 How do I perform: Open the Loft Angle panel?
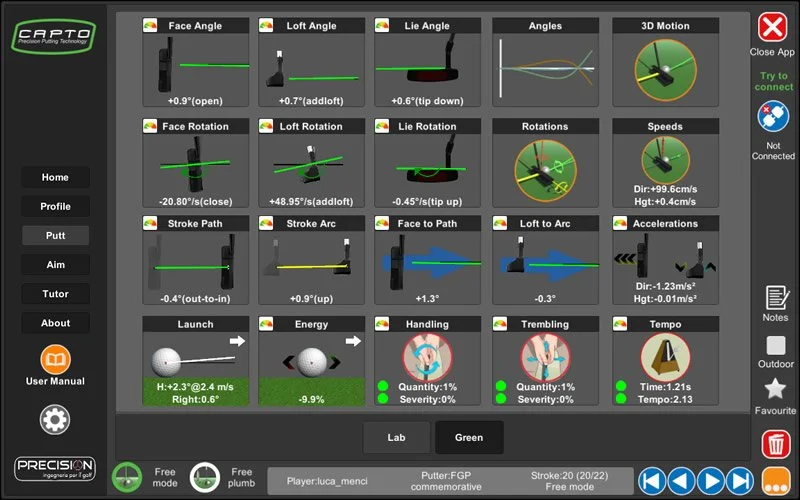[x=311, y=62]
